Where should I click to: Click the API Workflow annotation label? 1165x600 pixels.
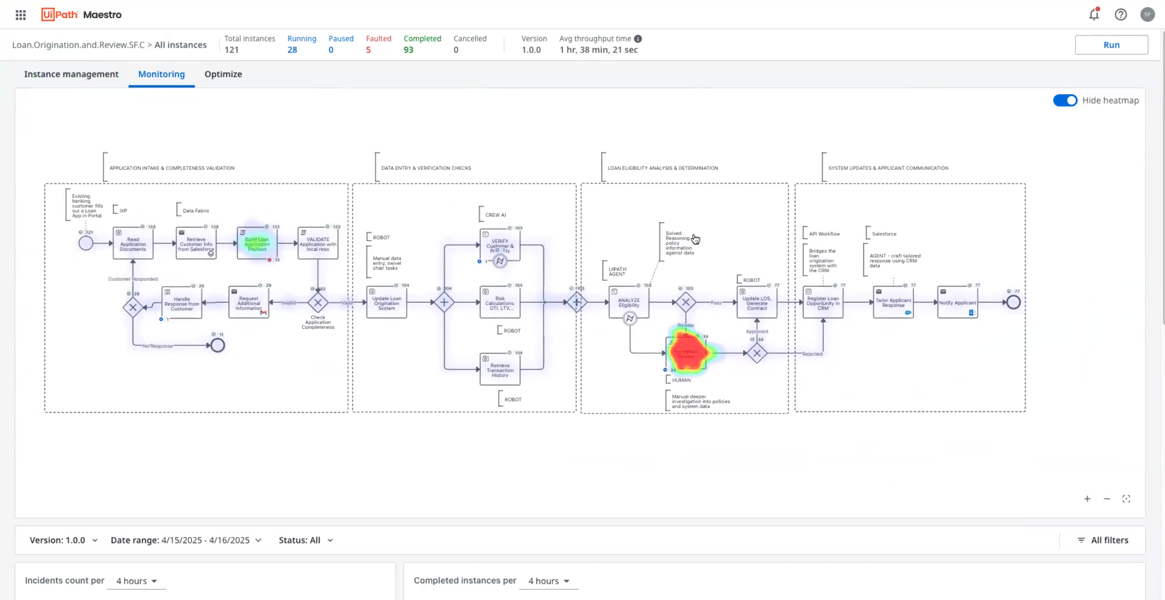click(x=824, y=233)
